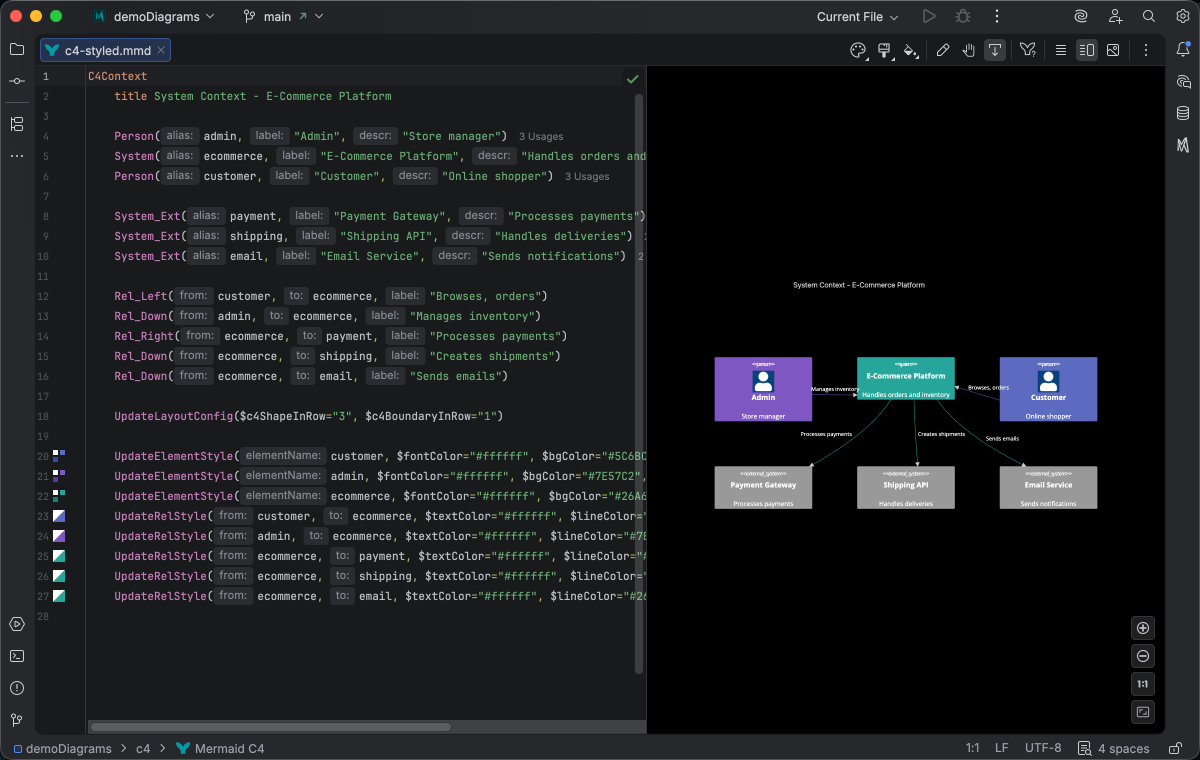Open the Mermaid tool window on right sidebar
1200x760 pixels.
click(1183, 146)
